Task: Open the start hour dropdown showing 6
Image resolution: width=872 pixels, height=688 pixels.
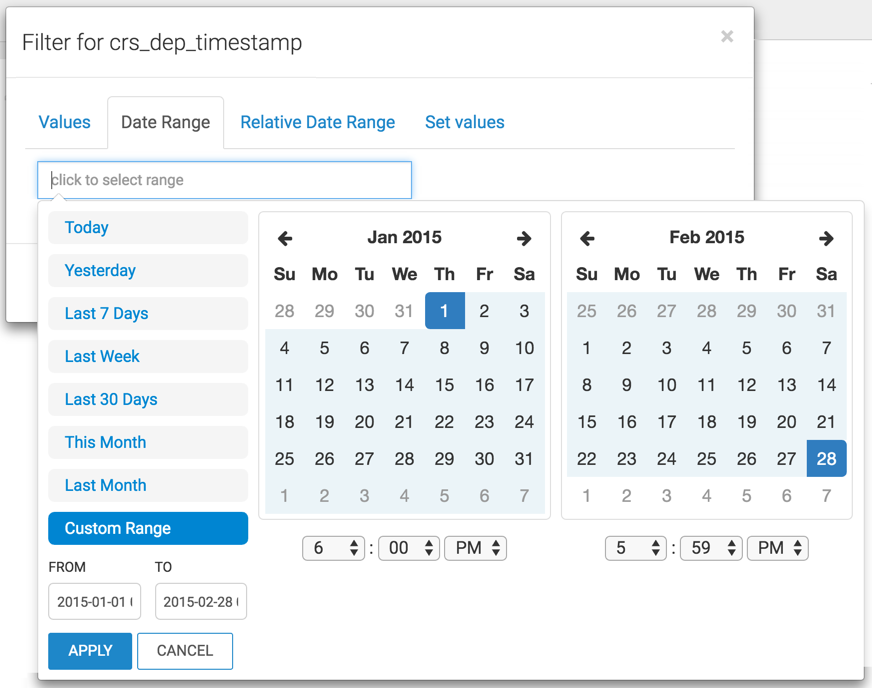Action: 334,548
